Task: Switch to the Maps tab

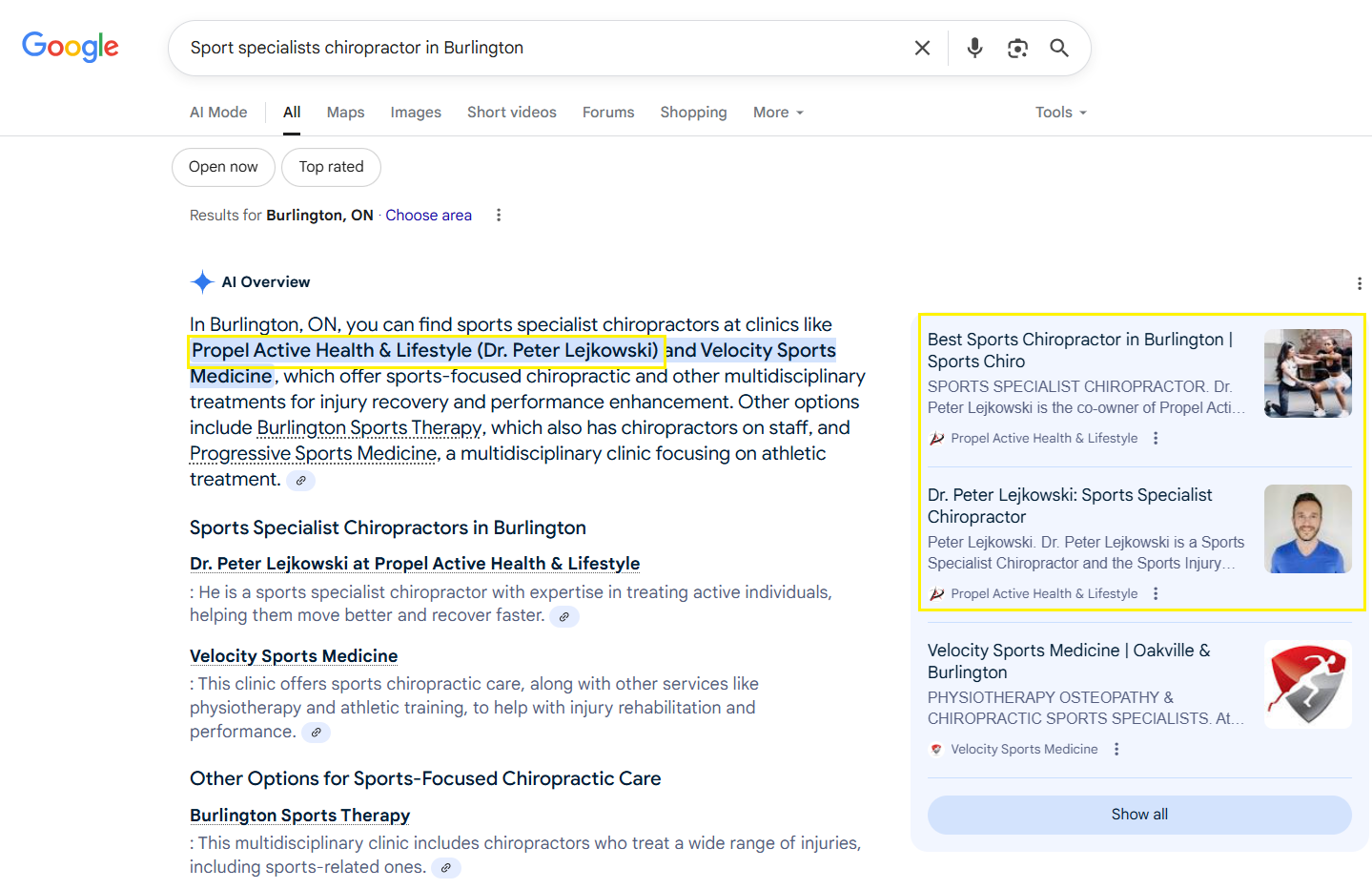Action: click(x=345, y=113)
